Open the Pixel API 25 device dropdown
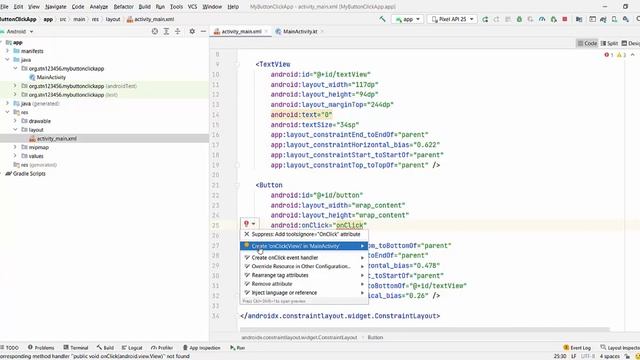 click(452, 19)
